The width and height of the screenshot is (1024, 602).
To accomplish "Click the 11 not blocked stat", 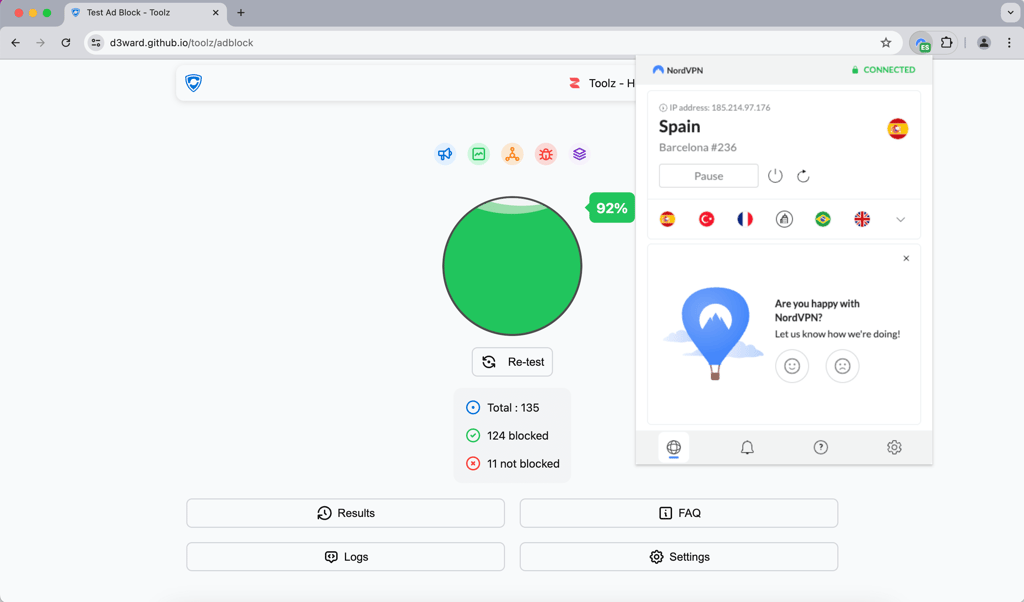I will (x=513, y=464).
